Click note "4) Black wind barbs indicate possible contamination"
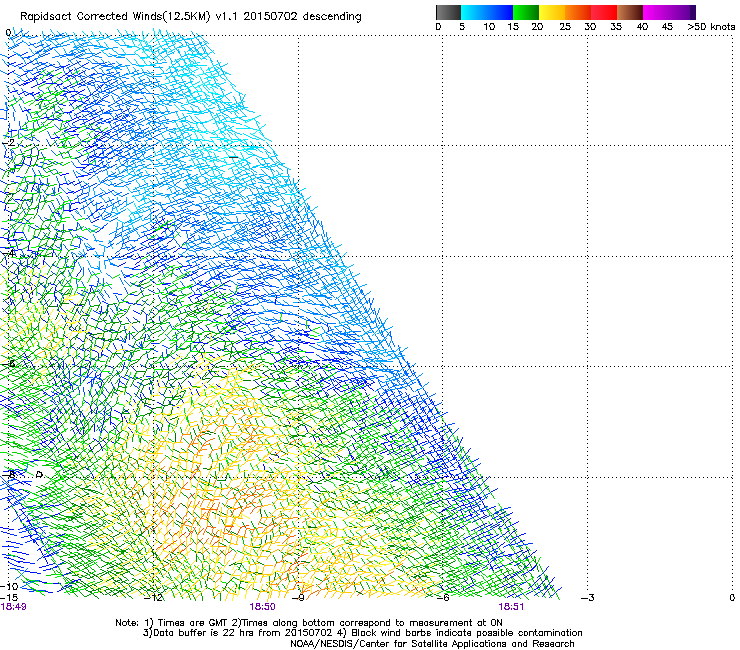 (x=460, y=633)
